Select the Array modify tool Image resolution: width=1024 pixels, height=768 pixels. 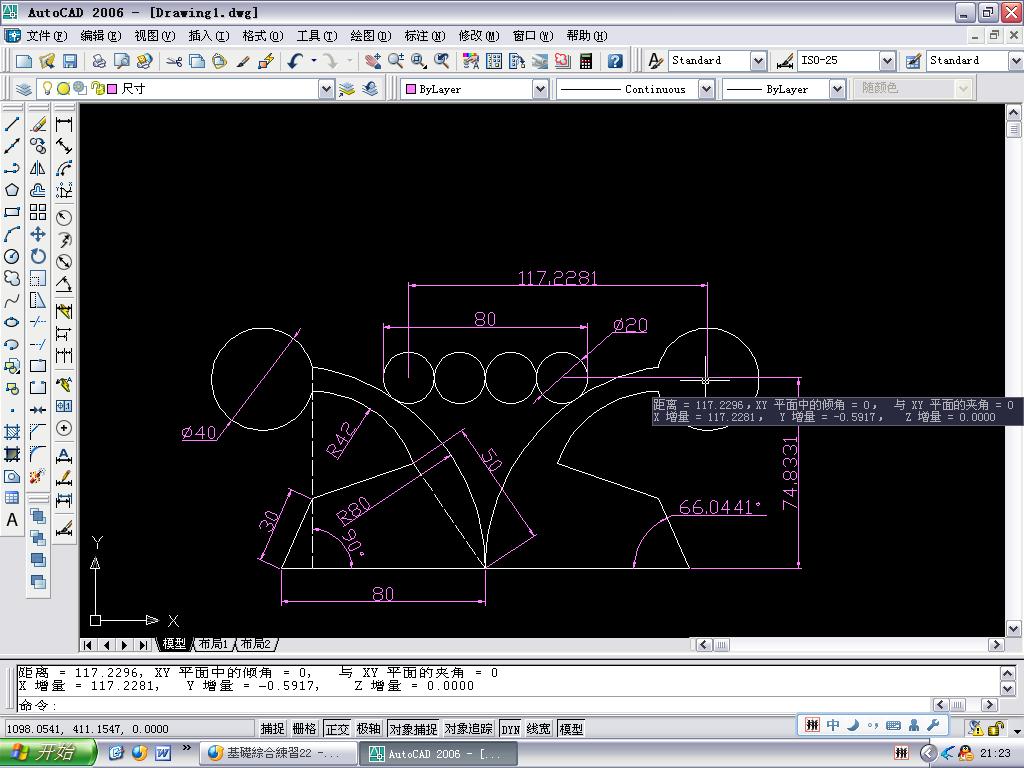click(38, 212)
